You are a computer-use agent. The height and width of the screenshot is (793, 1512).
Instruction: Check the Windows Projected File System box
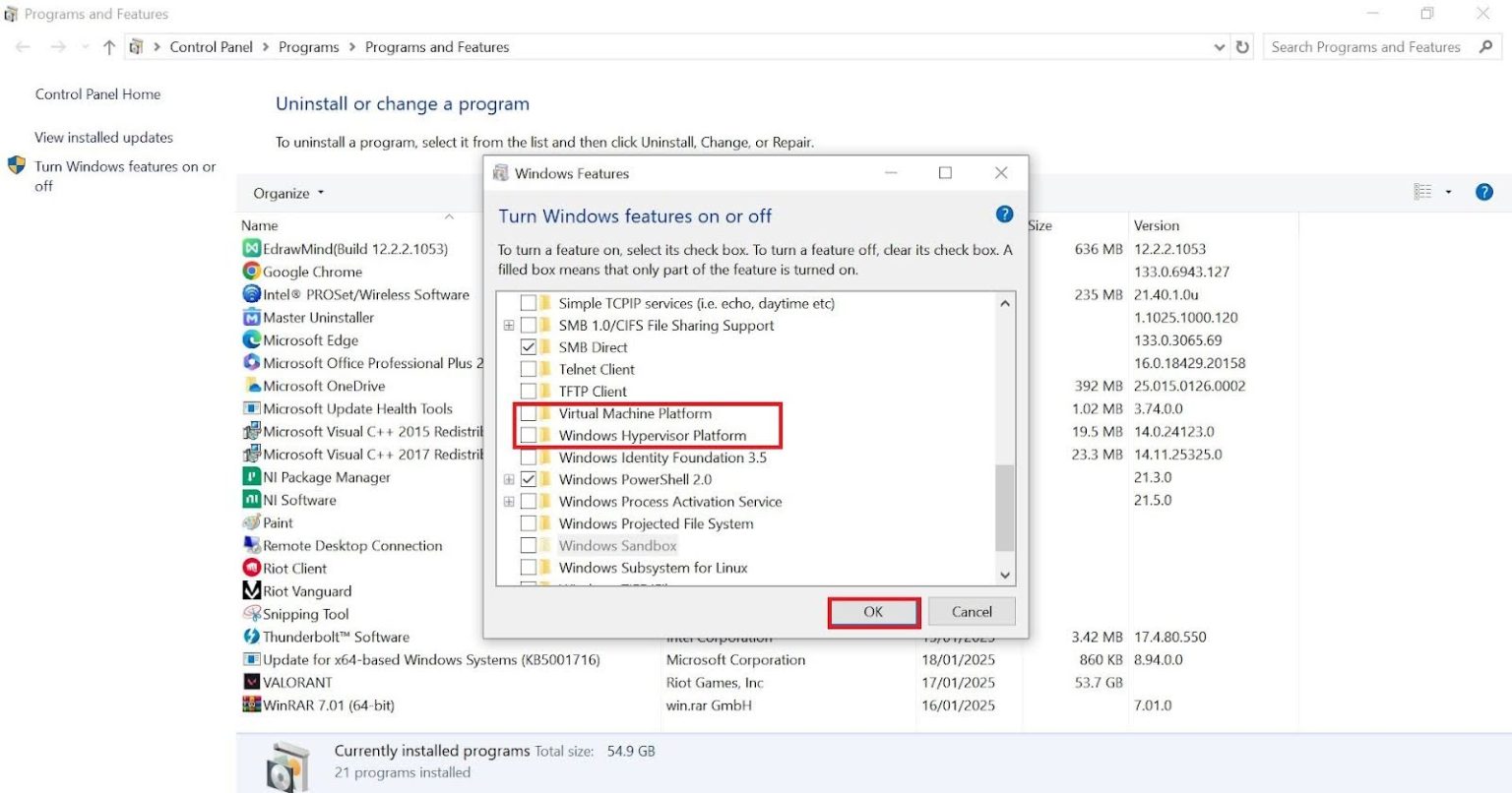(529, 523)
